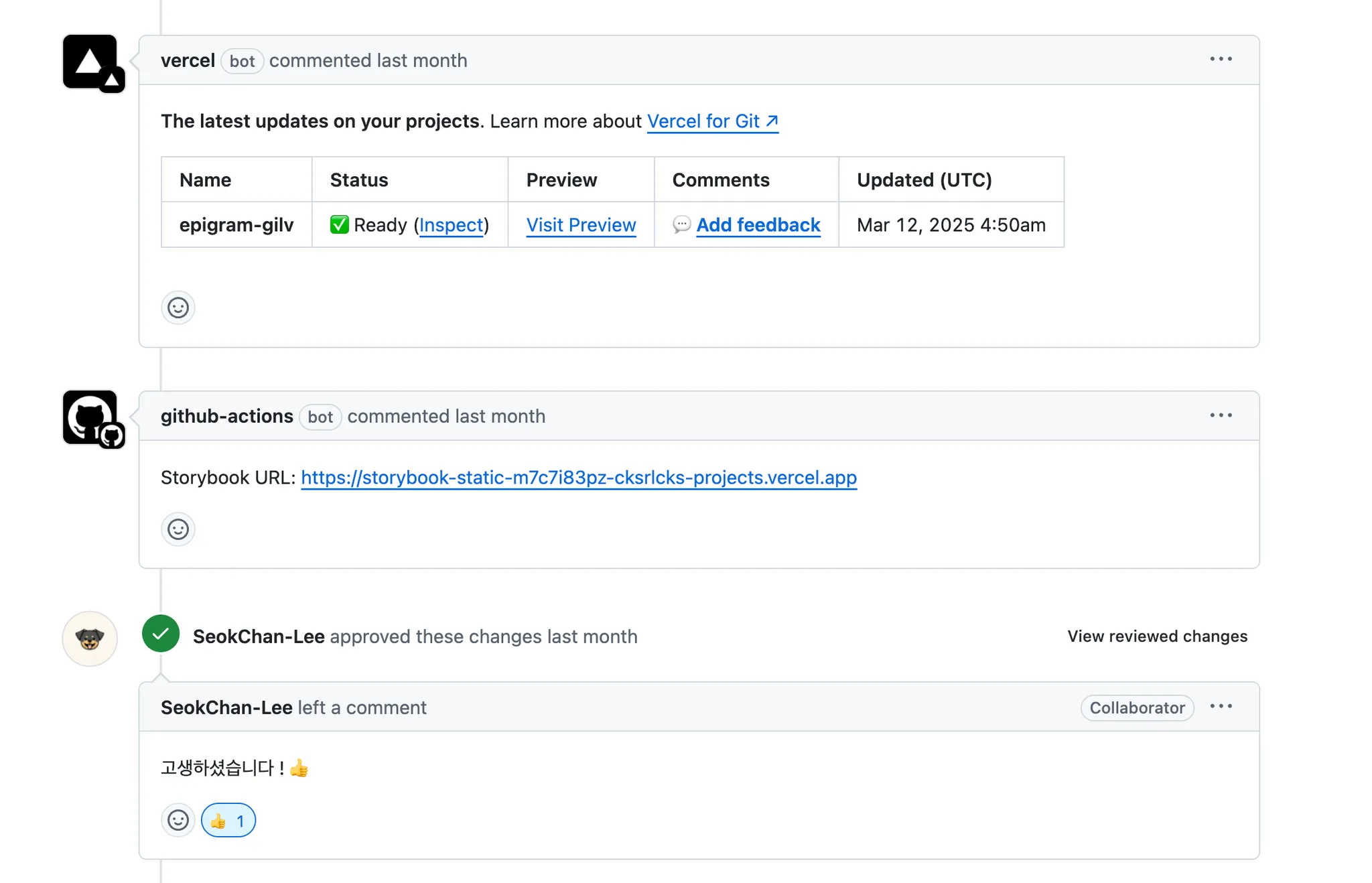
Task: Open options menu on vercel comment
Action: pyautogui.click(x=1221, y=60)
